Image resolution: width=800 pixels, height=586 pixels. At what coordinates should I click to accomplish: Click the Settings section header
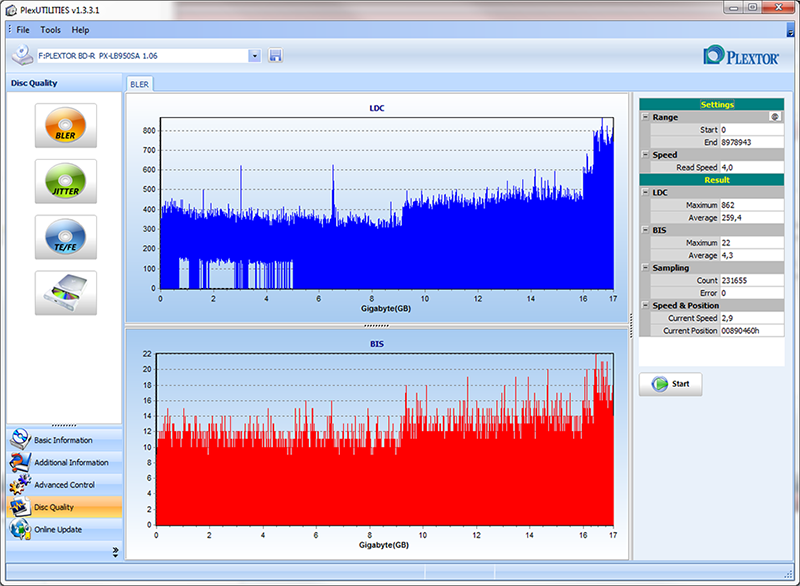[712, 104]
